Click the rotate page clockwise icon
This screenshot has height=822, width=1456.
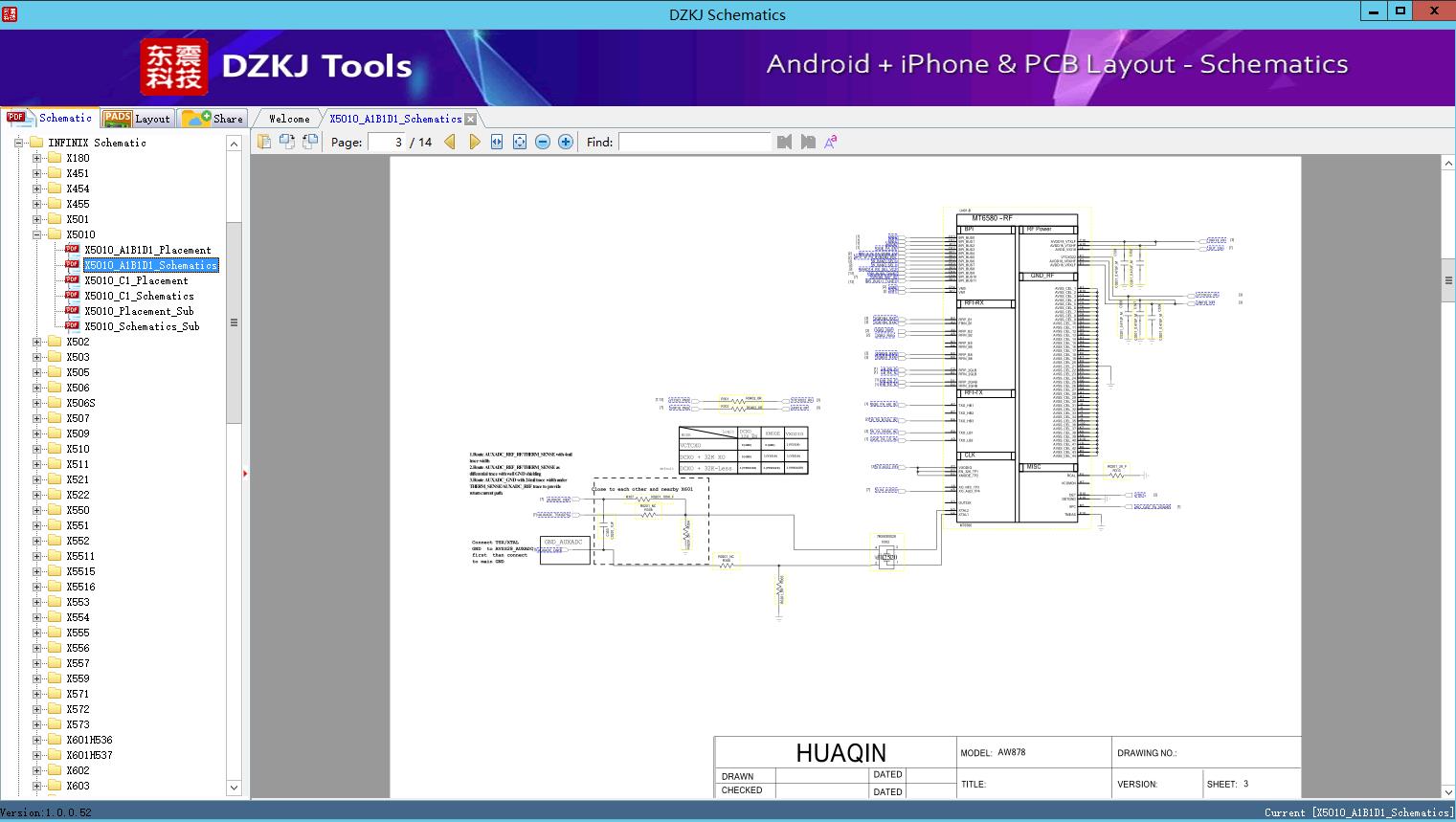click(x=310, y=142)
